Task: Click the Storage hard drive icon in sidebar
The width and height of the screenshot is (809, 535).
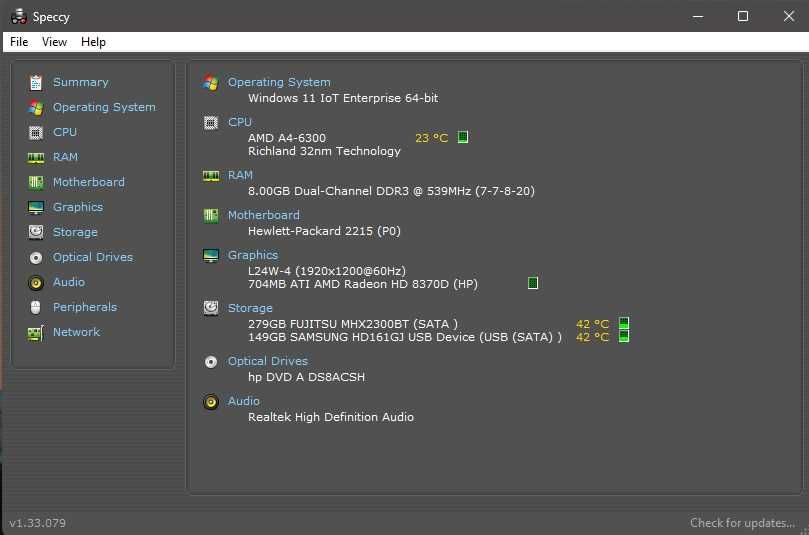Action: [x=36, y=232]
